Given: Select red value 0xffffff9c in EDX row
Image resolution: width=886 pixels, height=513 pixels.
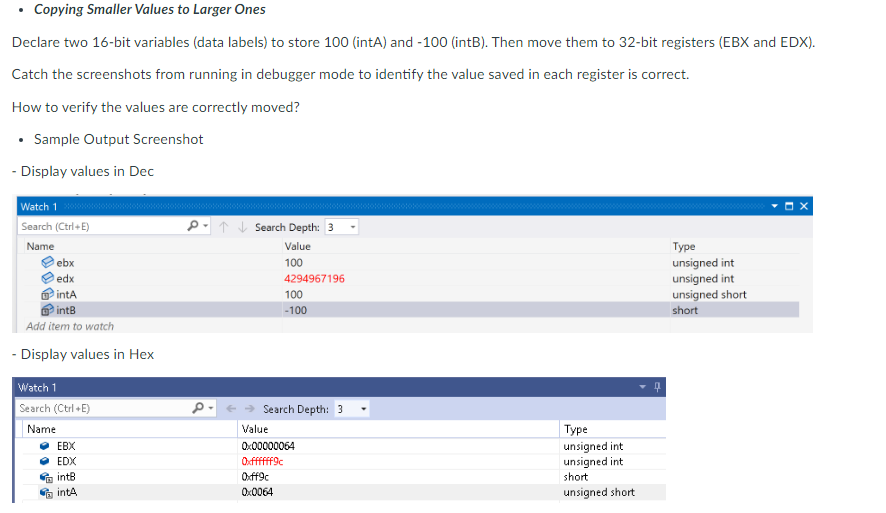Looking at the screenshot, I should pos(262,462).
